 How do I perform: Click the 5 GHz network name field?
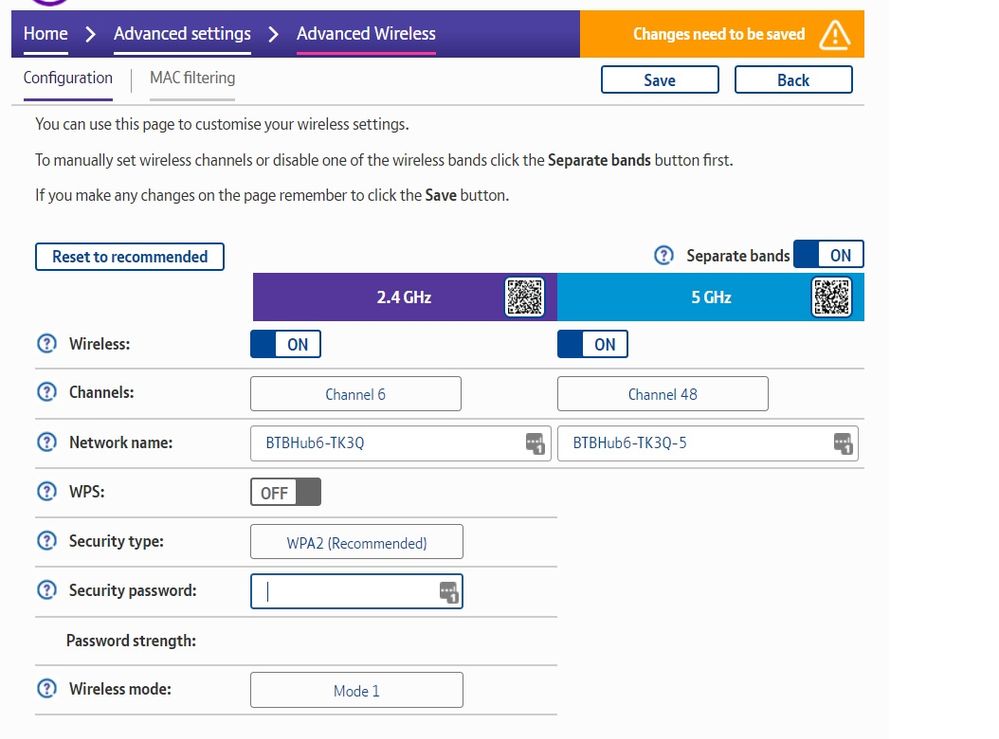click(708, 443)
